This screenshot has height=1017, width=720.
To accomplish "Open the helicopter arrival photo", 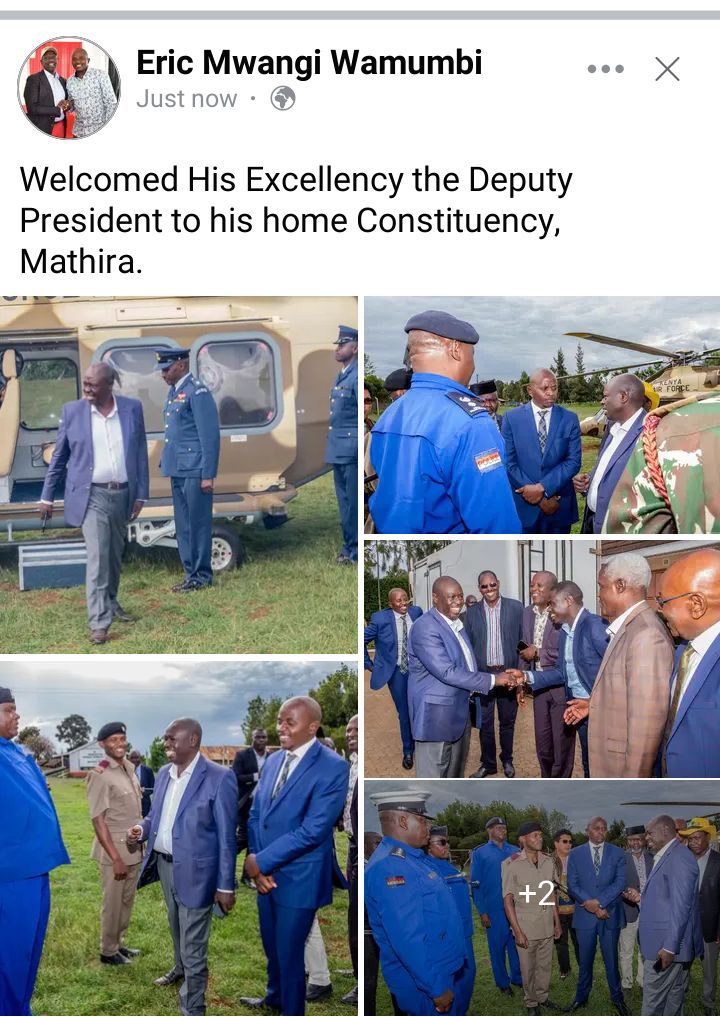I will [x=178, y=475].
